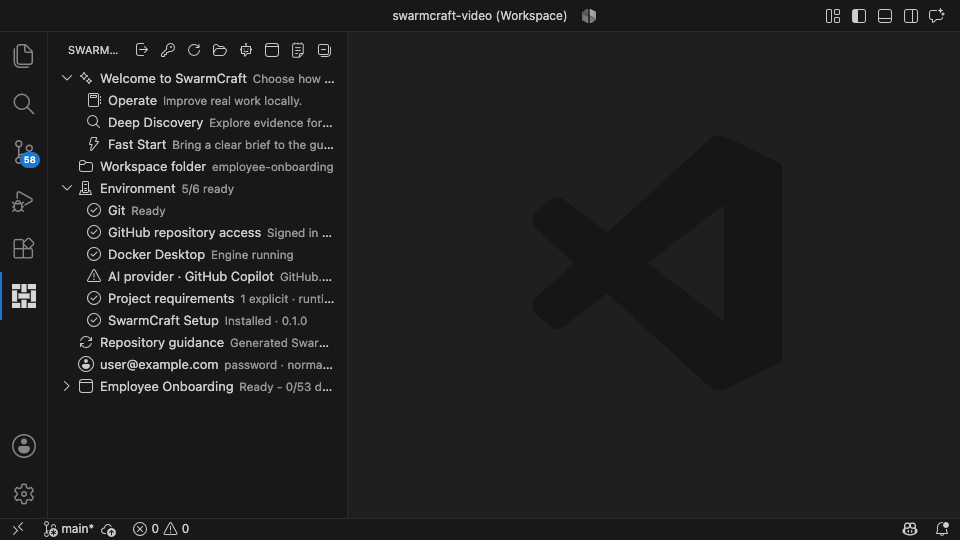The height and width of the screenshot is (540, 960).
Task: Open the notifications bell in status bar
Action: click(942, 529)
